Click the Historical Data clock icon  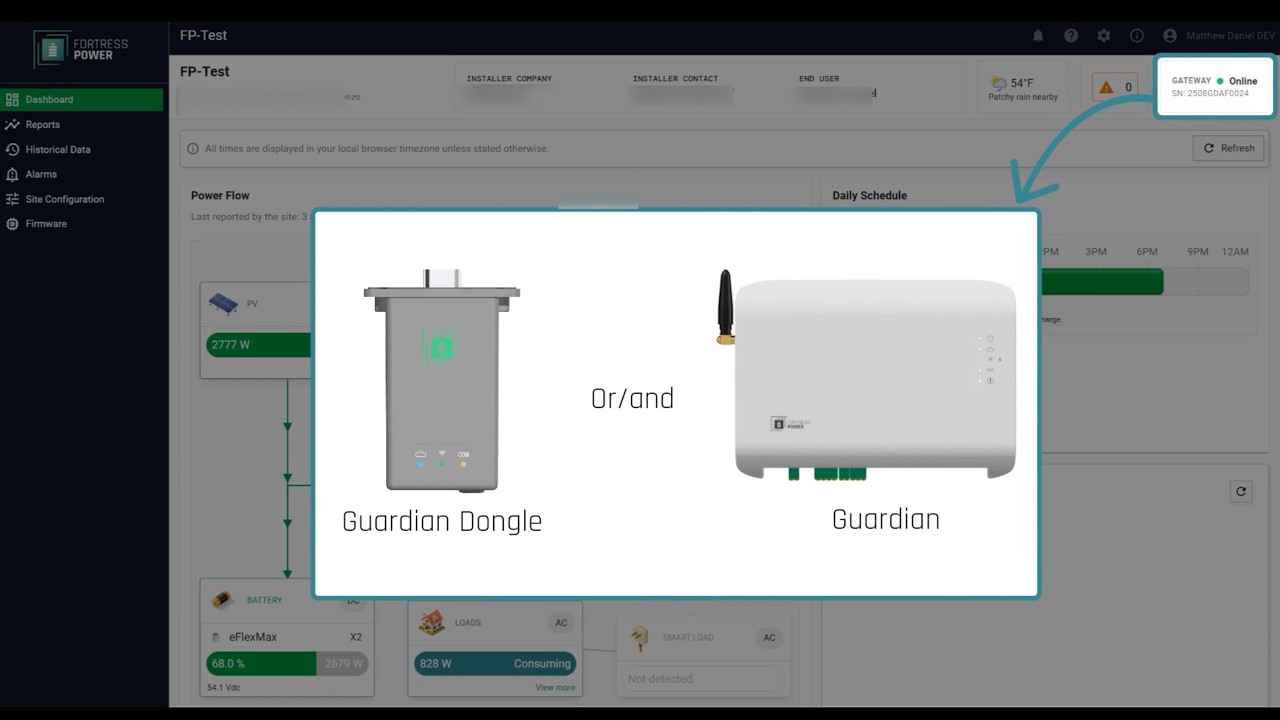tap(12, 149)
